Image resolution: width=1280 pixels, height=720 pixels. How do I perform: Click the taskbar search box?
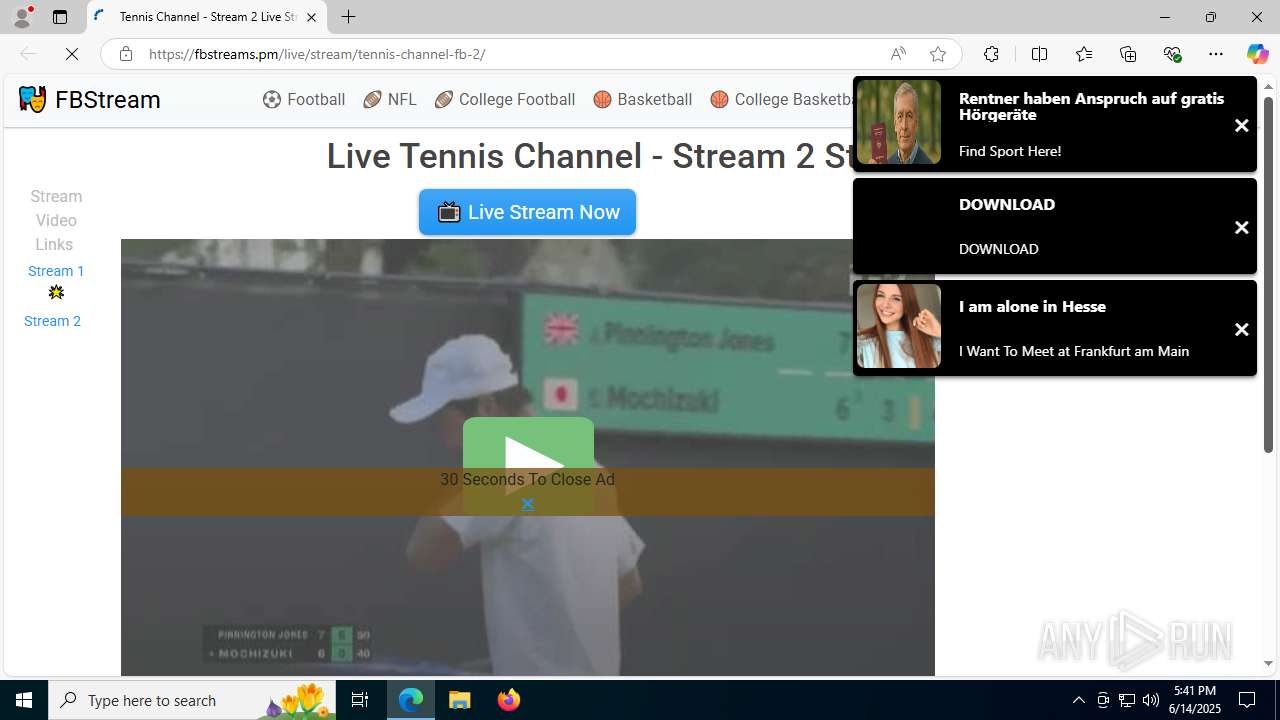pyautogui.click(x=193, y=700)
